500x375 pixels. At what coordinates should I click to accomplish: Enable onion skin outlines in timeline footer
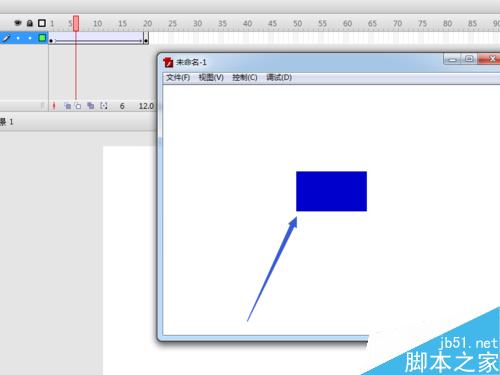[x=78, y=106]
